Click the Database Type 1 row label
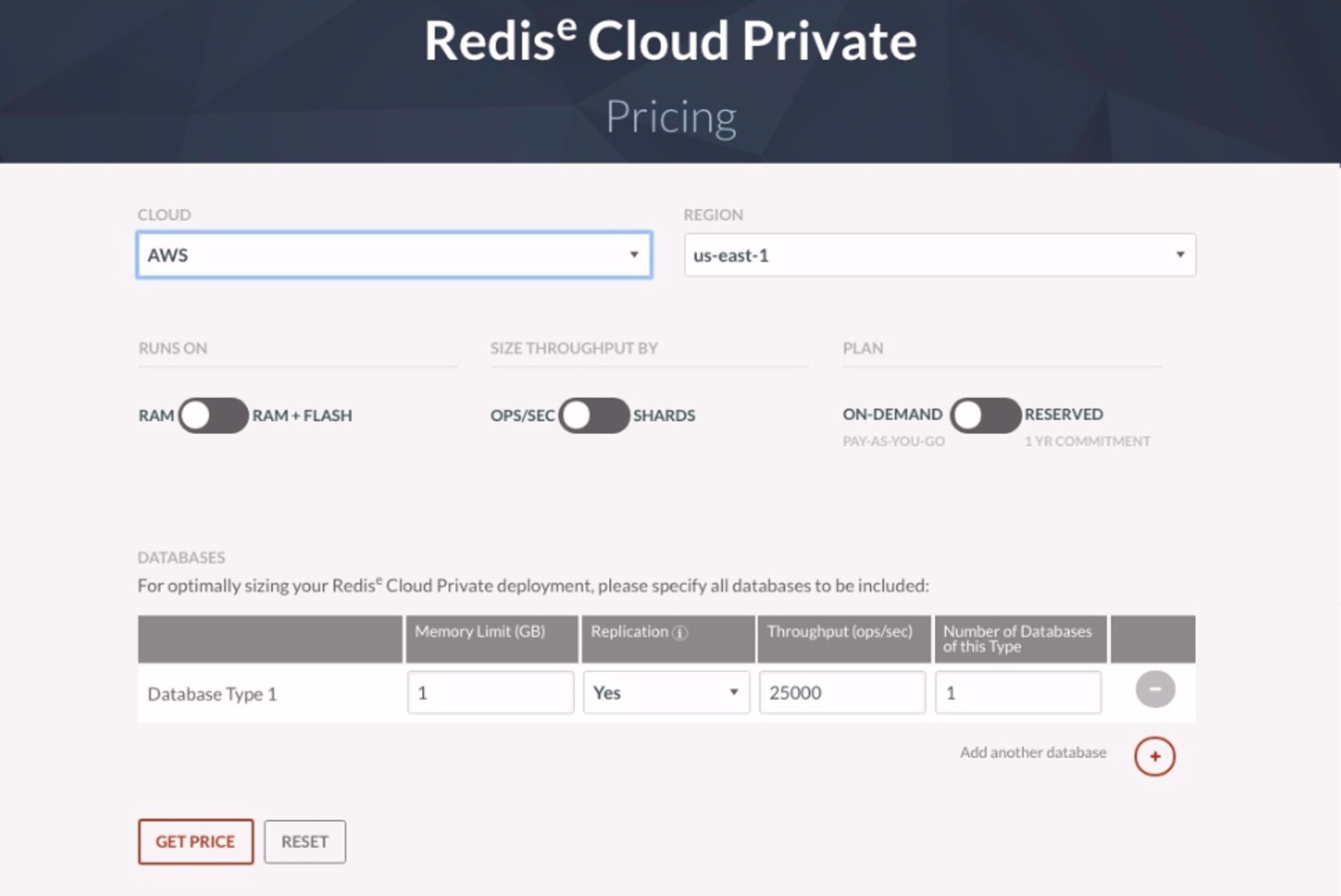The width and height of the screenshot is (1341, 896). tap(212, 694)
